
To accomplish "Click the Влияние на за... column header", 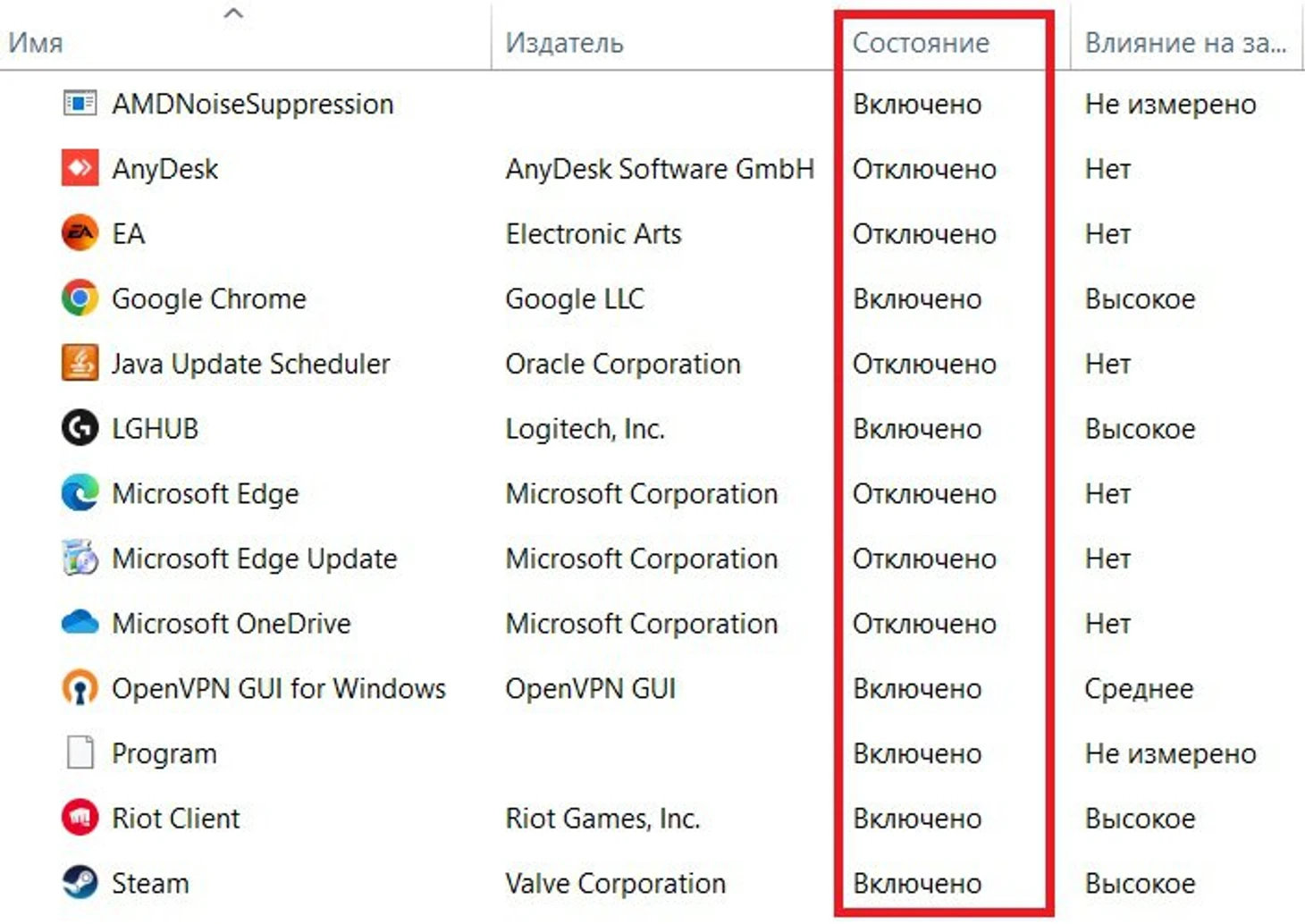I will (x=1185, y=43).
